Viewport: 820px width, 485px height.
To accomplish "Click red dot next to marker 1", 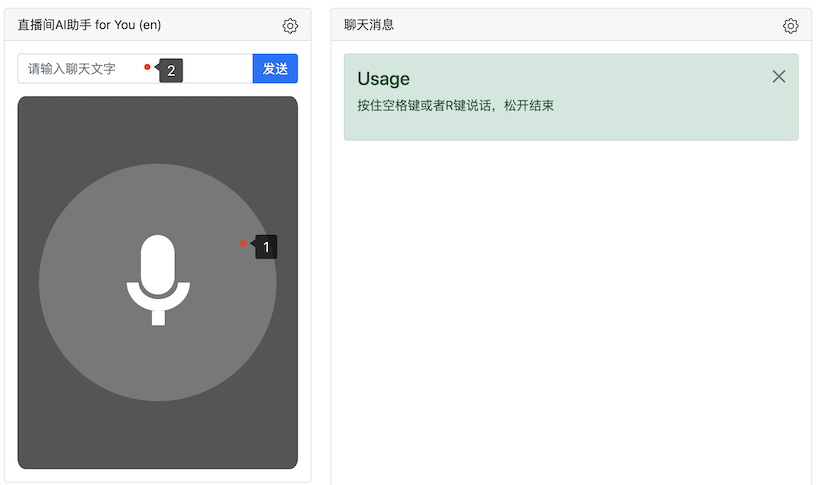I will pos(243,243).
